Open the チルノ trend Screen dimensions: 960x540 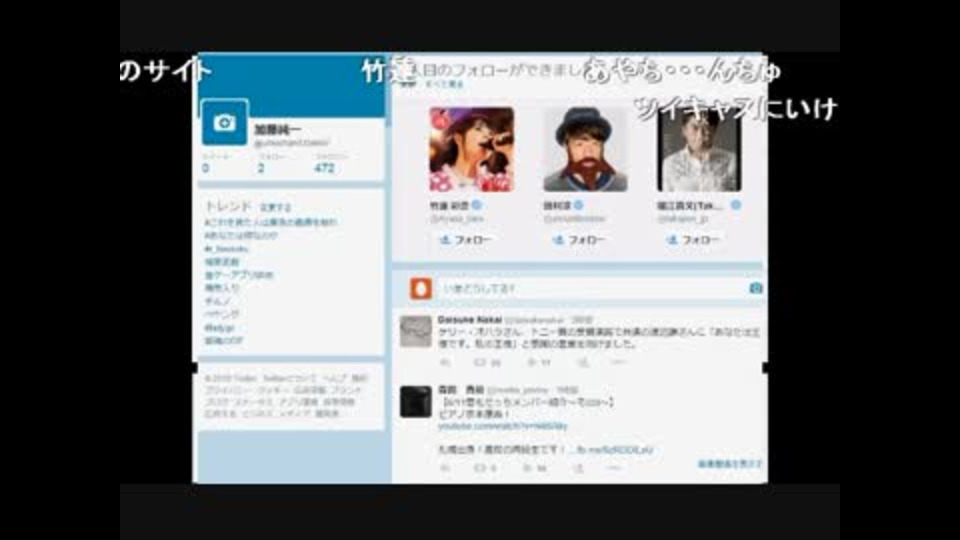click(x=217, y=301)
